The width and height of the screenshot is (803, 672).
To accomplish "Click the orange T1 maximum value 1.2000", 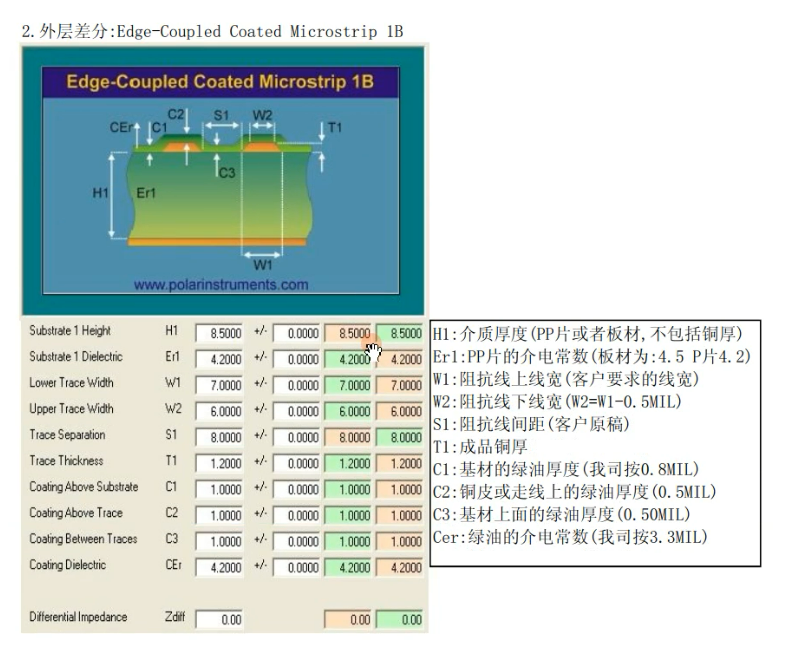I will (x=400, y=464).
